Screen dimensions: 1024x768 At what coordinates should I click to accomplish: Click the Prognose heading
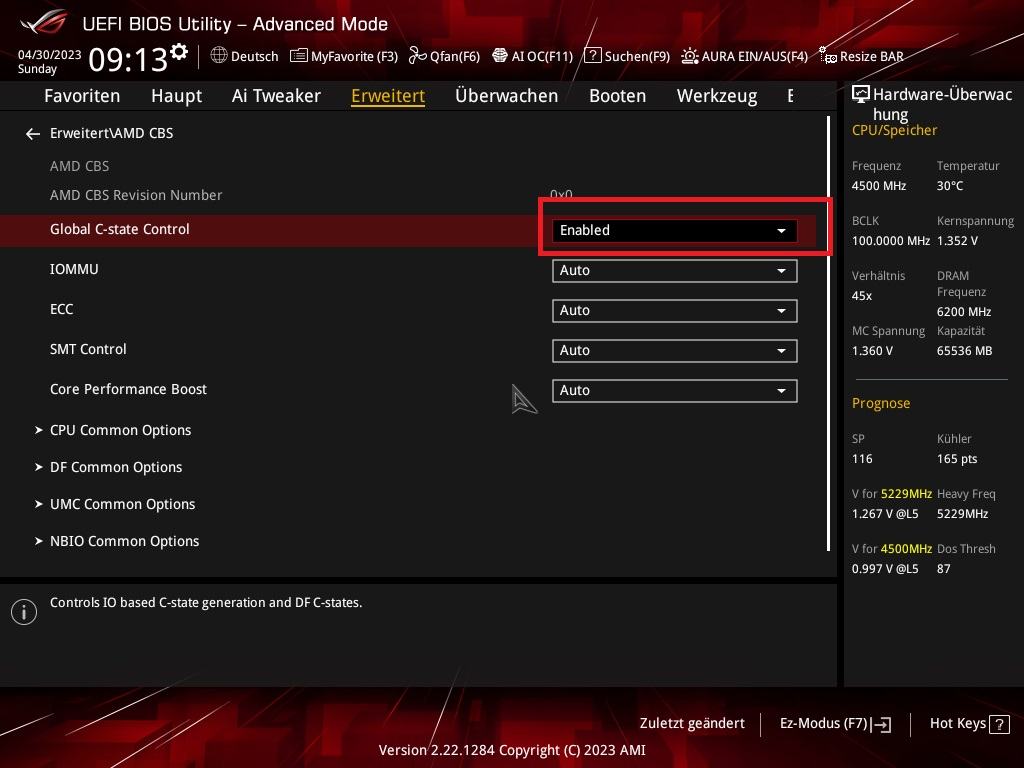coord(880,403)
